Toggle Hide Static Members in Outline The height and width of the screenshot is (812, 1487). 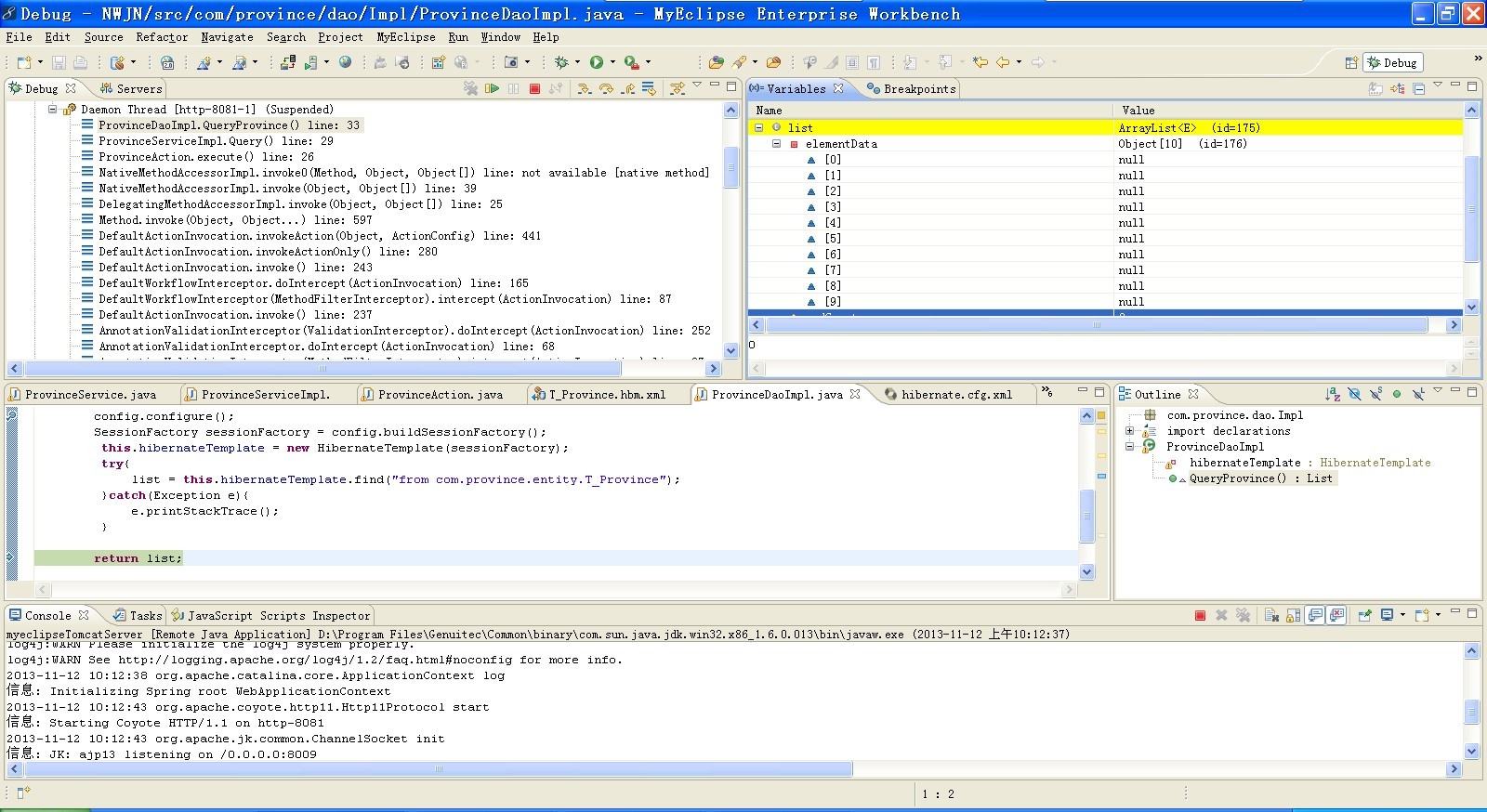click(x=1375, y=394)
